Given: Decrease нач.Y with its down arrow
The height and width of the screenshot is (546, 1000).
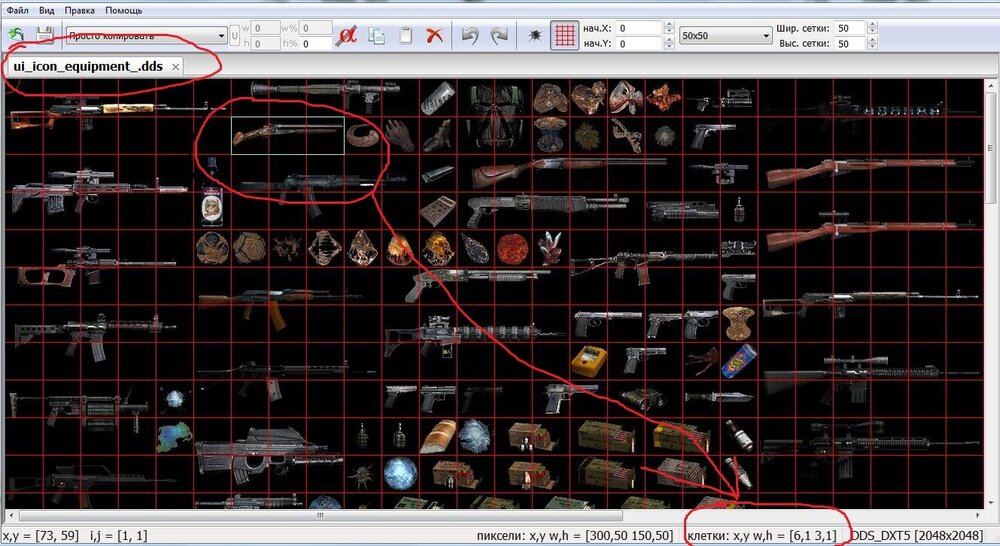Looking at the screenshot, I should point(669,47).
